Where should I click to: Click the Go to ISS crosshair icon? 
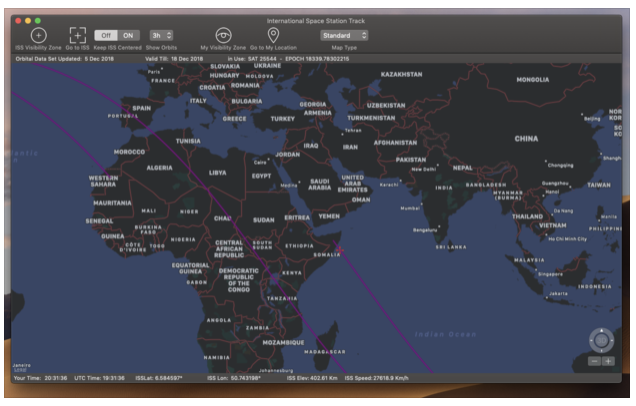coord(78,35)
